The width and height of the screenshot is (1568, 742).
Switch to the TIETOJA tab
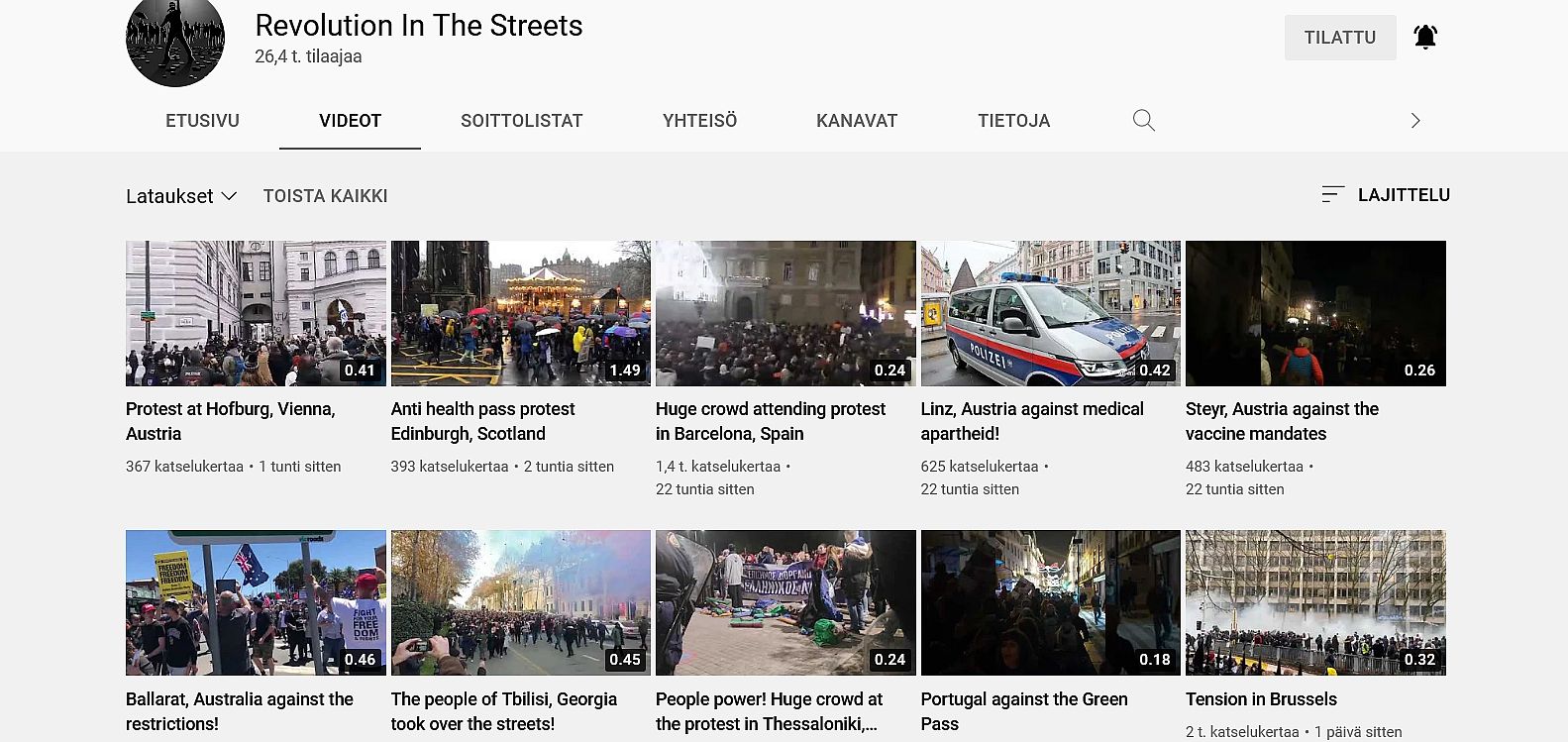(x=1014, y=121)
